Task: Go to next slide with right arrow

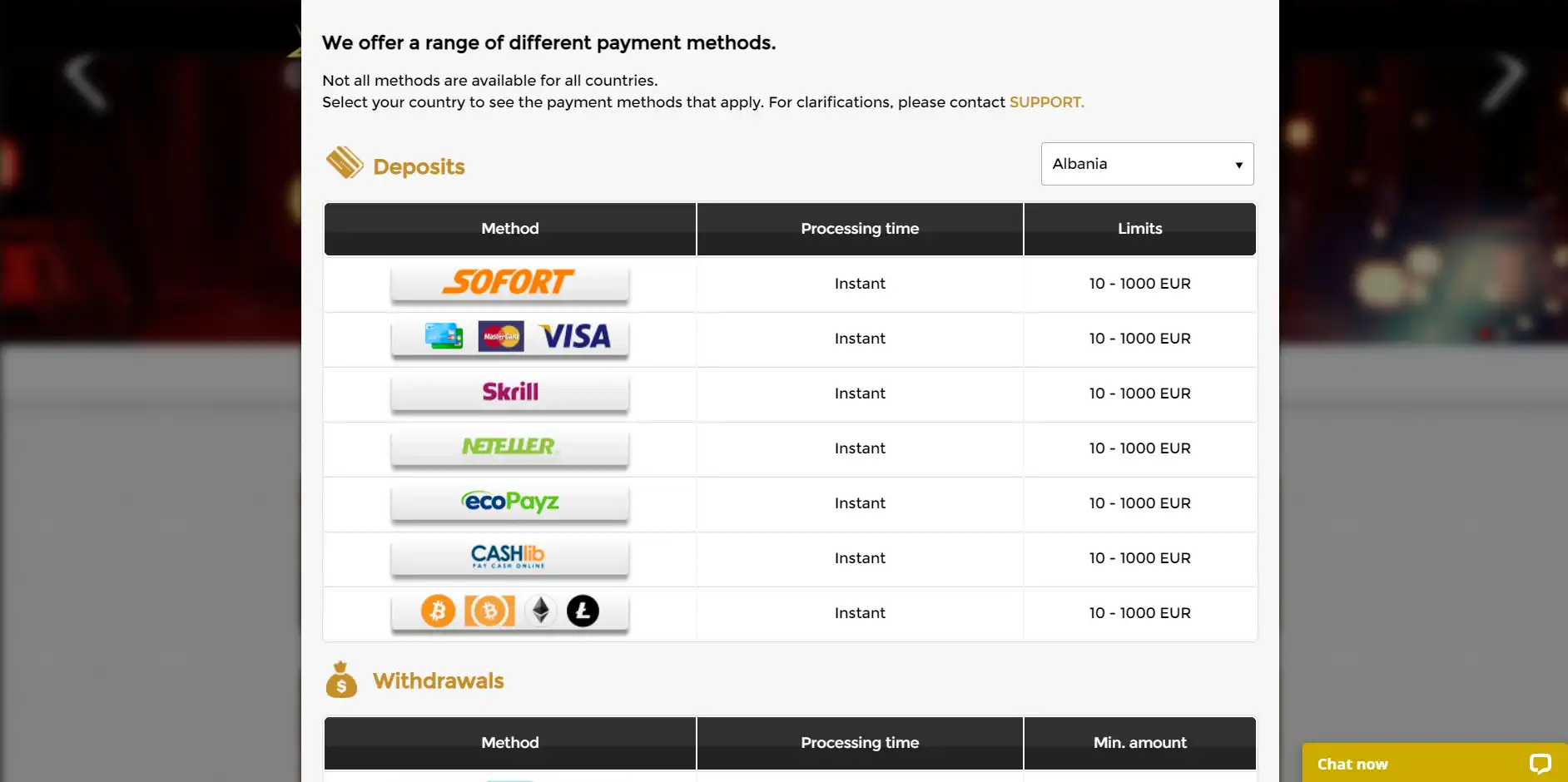Action: [x=1504, y=81]
